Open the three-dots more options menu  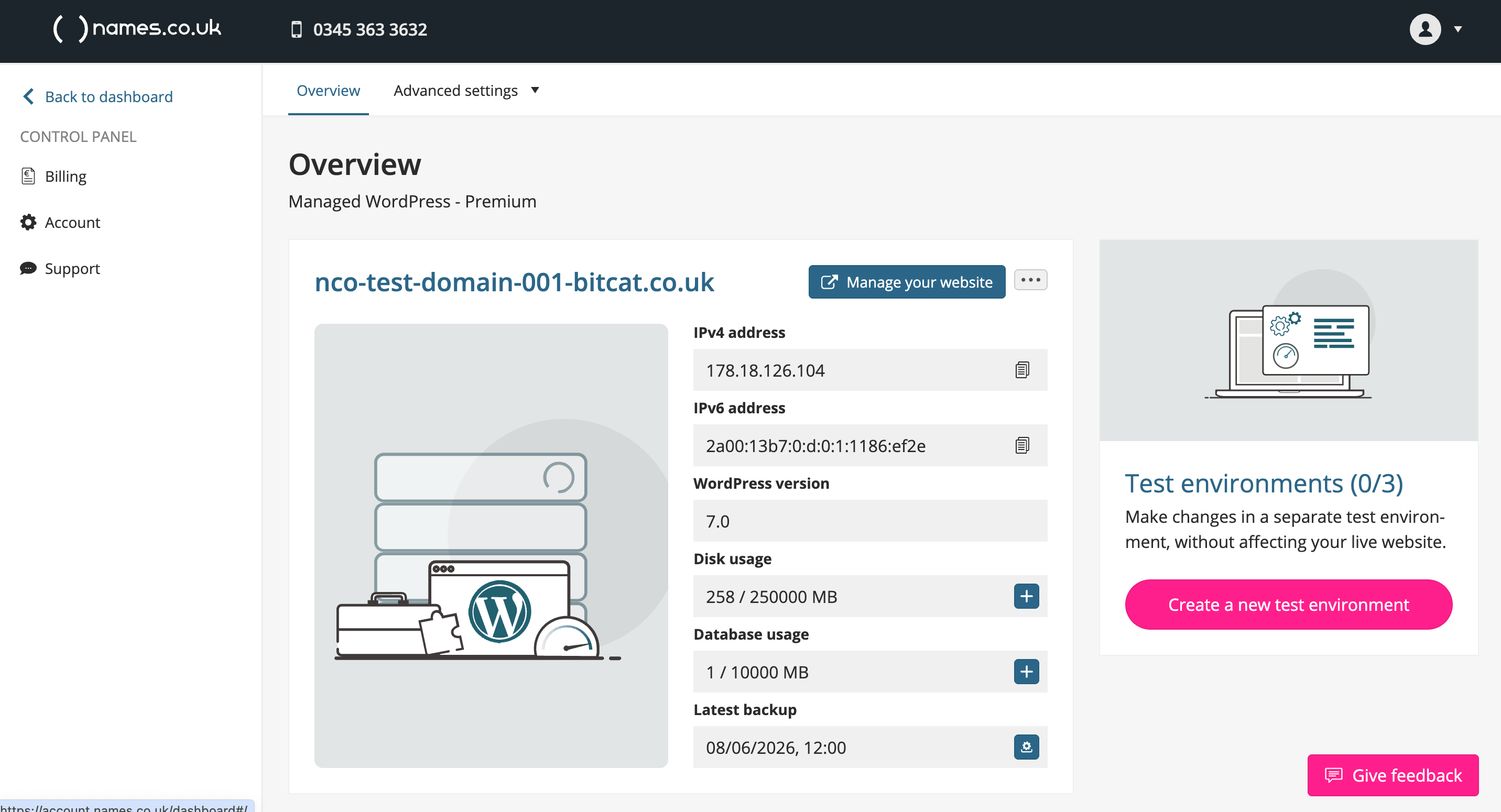pos(1030,280)
